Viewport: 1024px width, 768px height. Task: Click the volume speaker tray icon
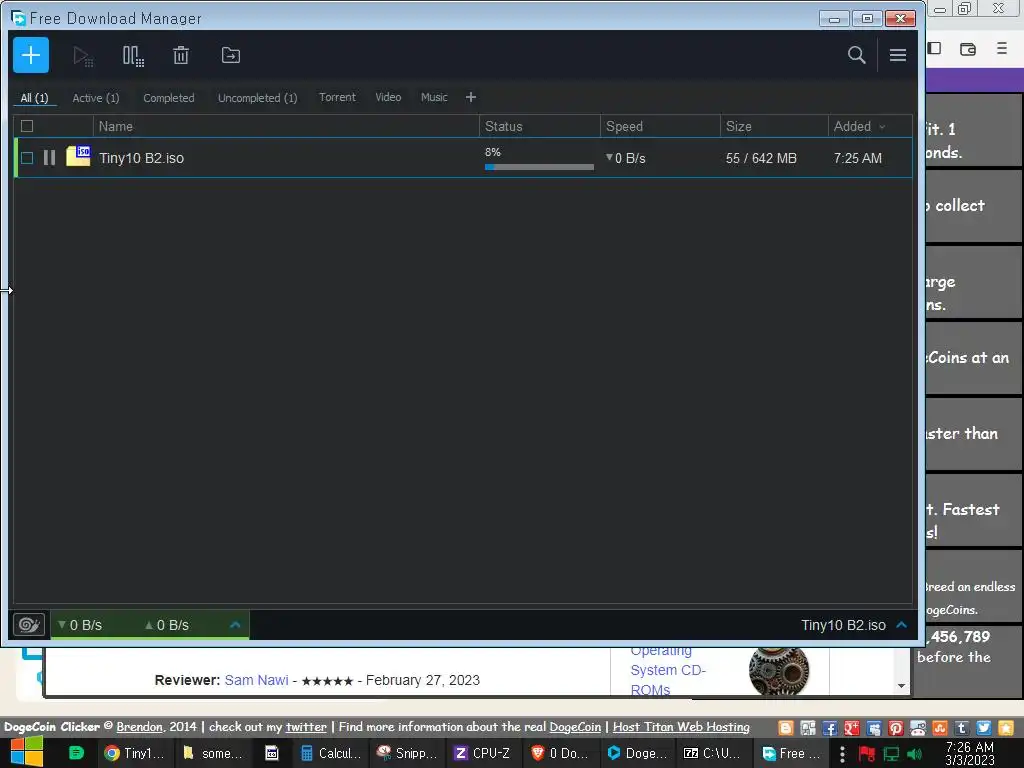pos(915,754)
